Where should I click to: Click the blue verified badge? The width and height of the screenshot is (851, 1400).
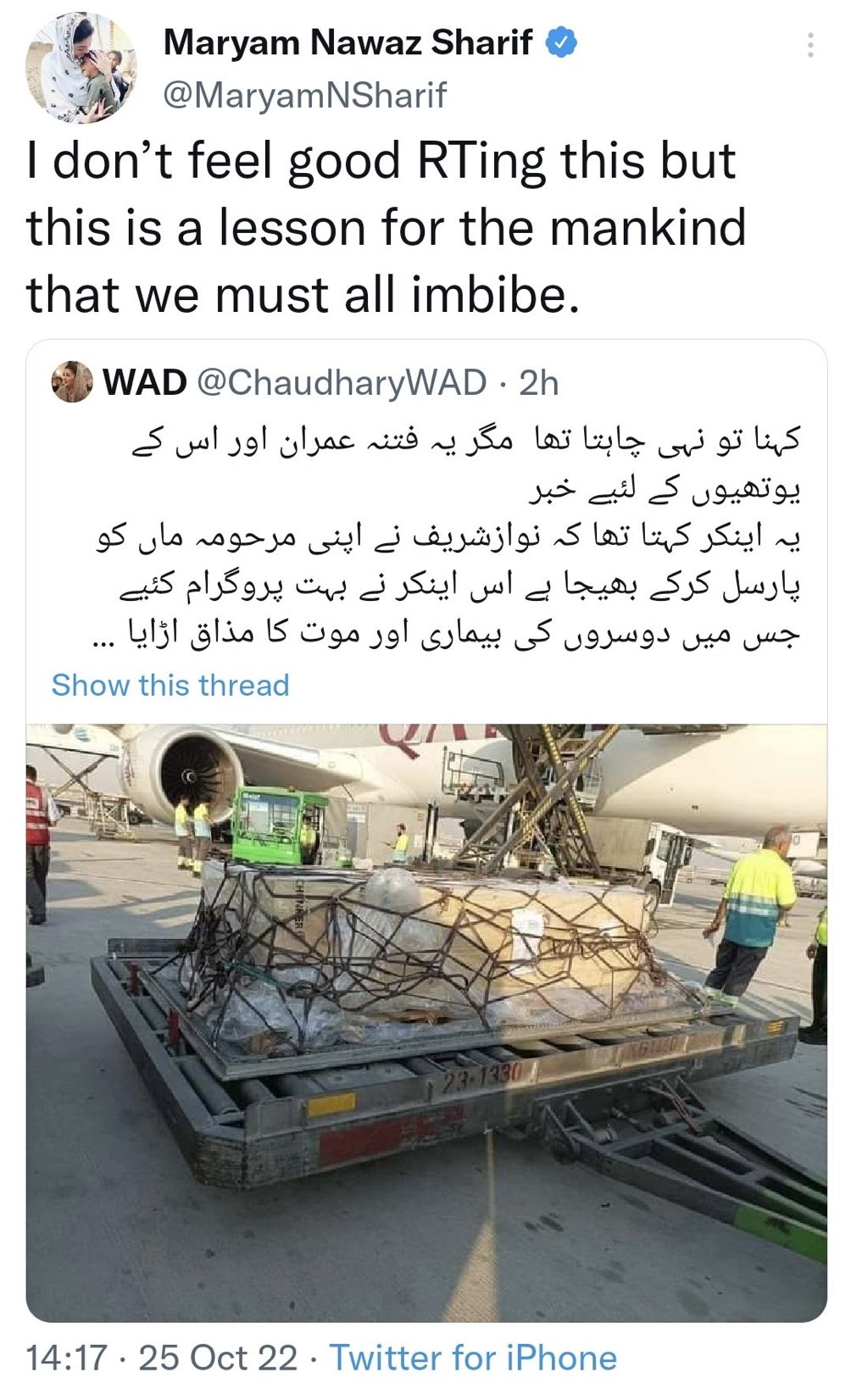coord(561,42)
